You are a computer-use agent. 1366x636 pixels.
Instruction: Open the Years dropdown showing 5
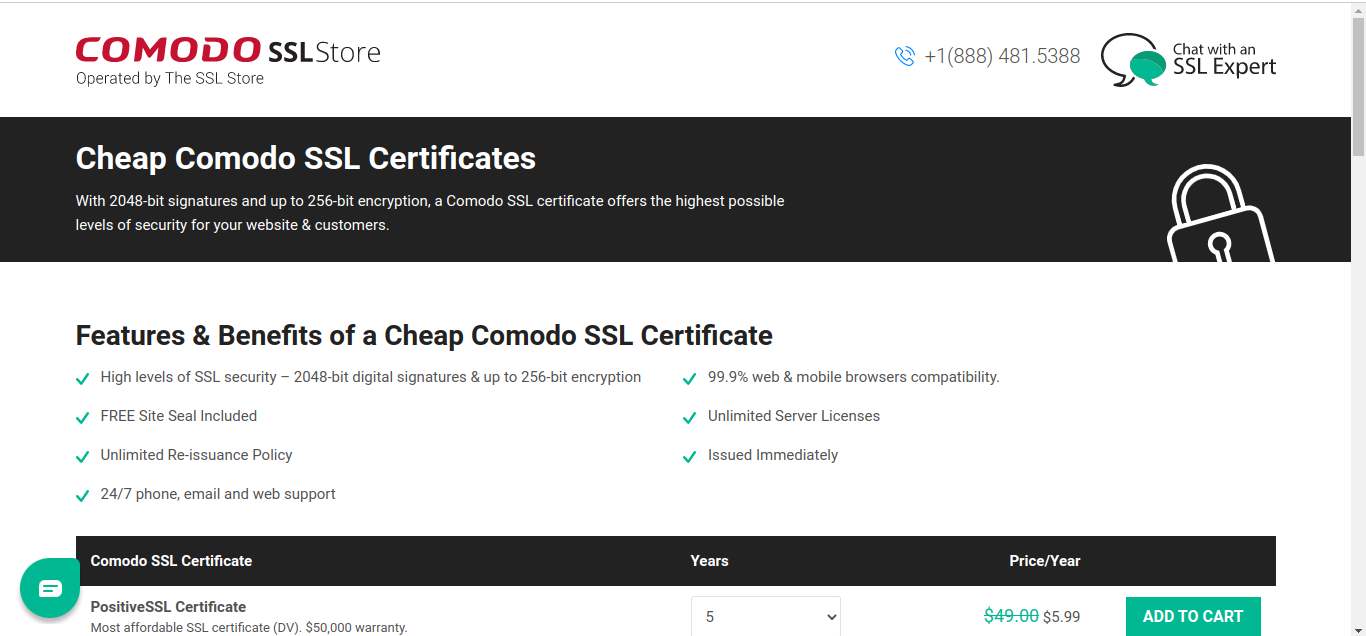click(x=766, y=616)
